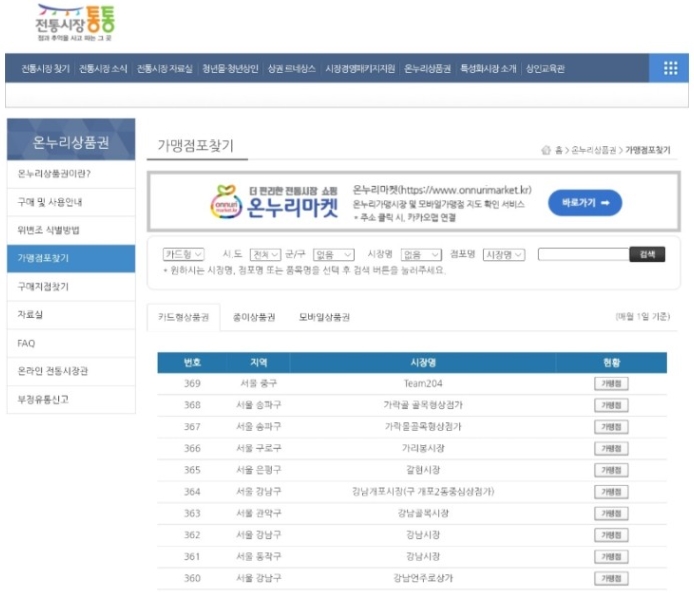
Task: Open 특성화시장 소개 menu
Action: click(x=488, y=69)
